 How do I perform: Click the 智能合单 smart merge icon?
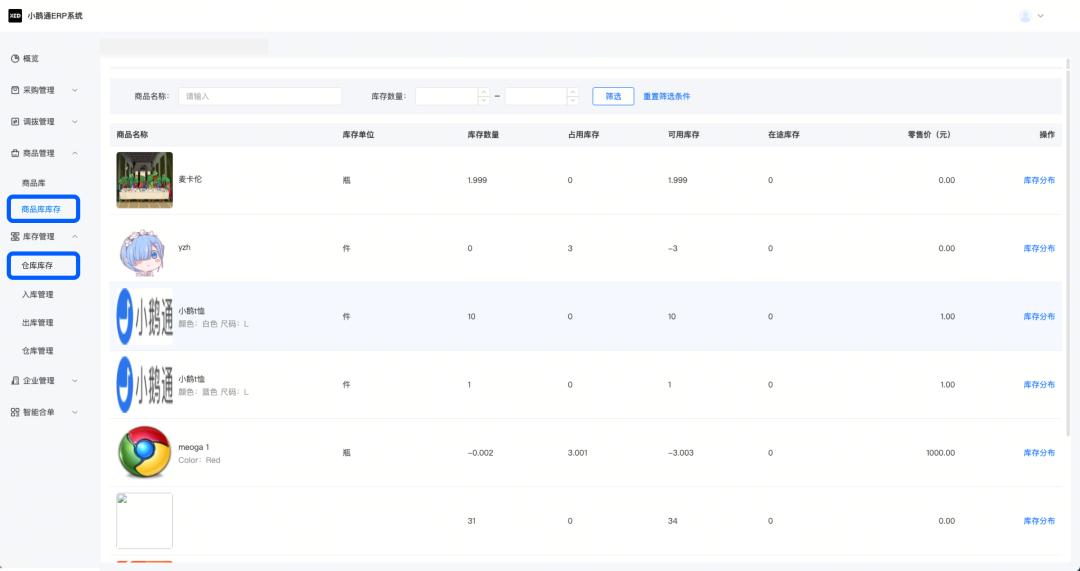click(15, 412)
